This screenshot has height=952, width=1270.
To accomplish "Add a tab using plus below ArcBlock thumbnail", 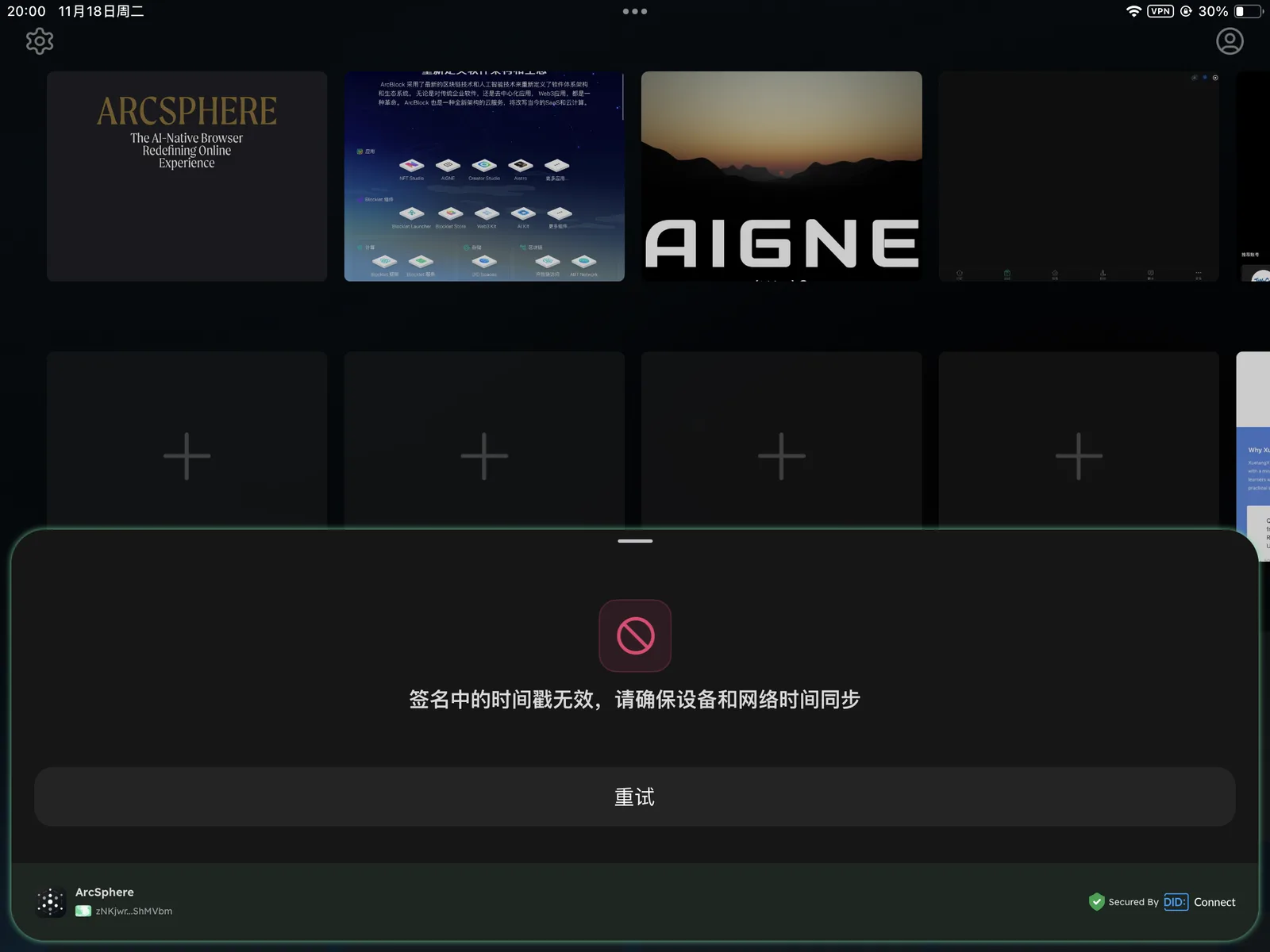I will coord(484,456).
